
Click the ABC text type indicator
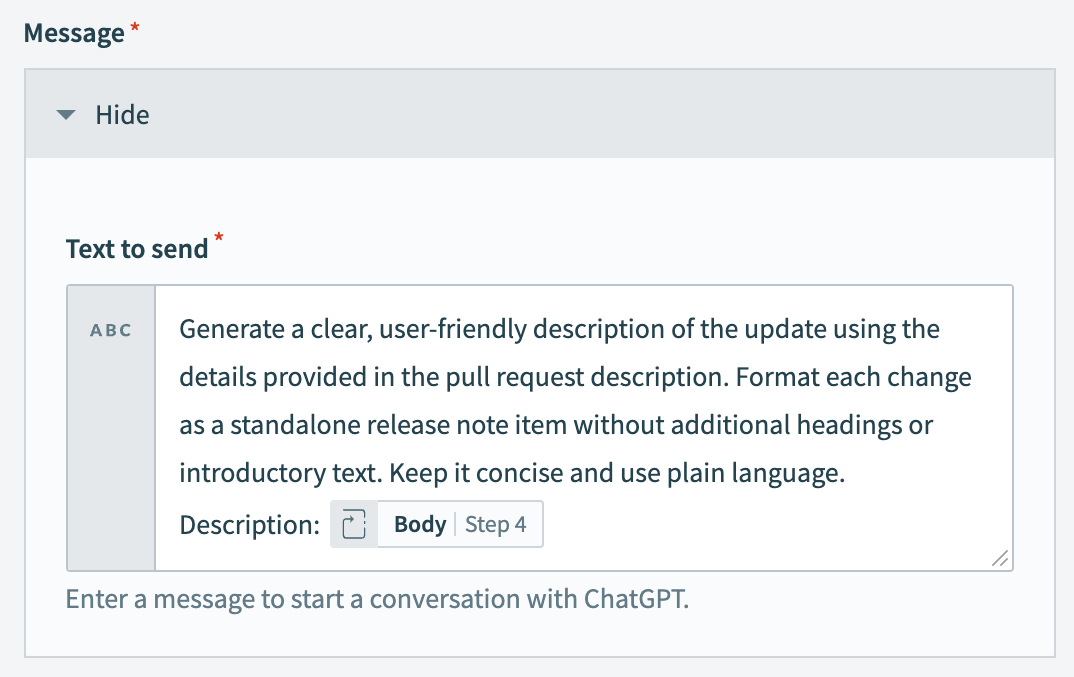tap(111, 330)
